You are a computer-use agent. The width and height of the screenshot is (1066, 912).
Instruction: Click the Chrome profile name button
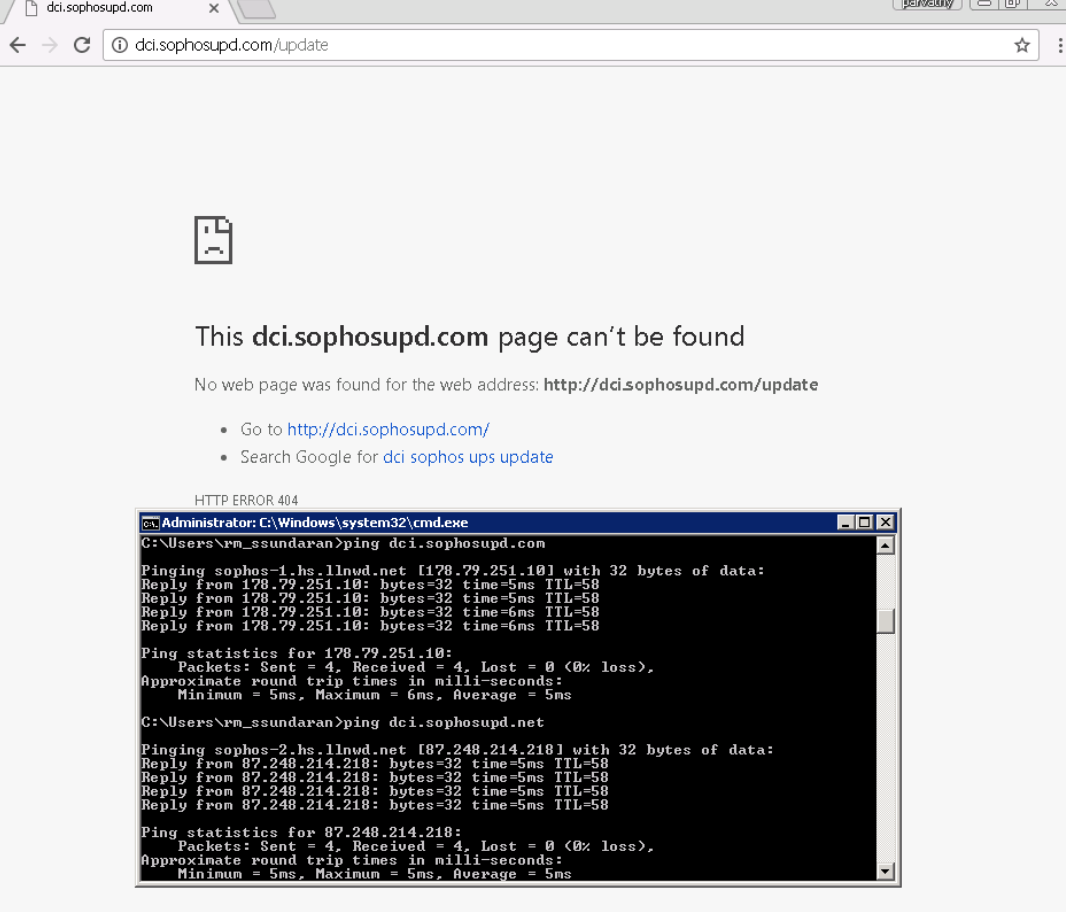click(927, 4)
